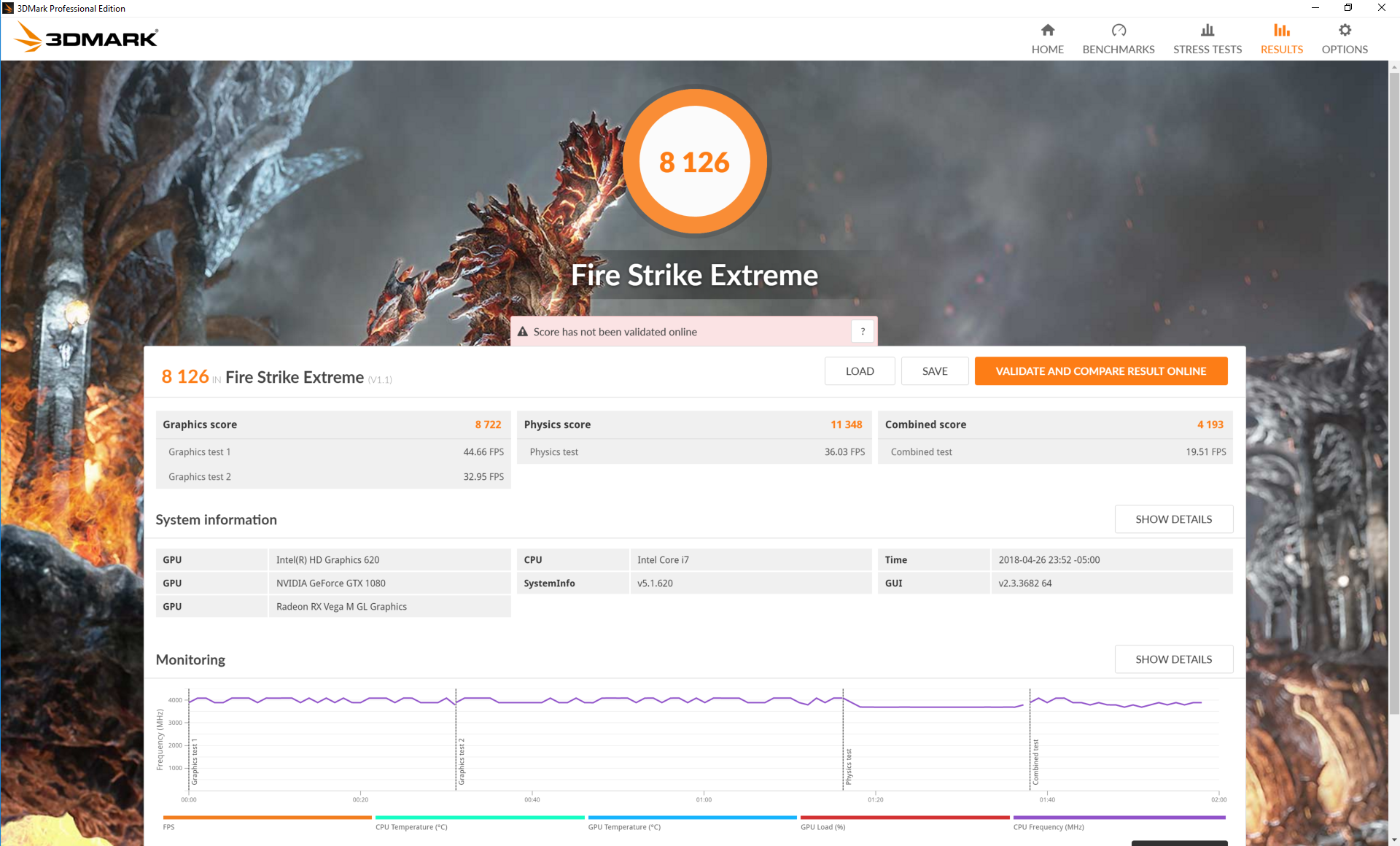
Task: Open Benchmarks via the gauge icon
Action: click(1119, 30)
